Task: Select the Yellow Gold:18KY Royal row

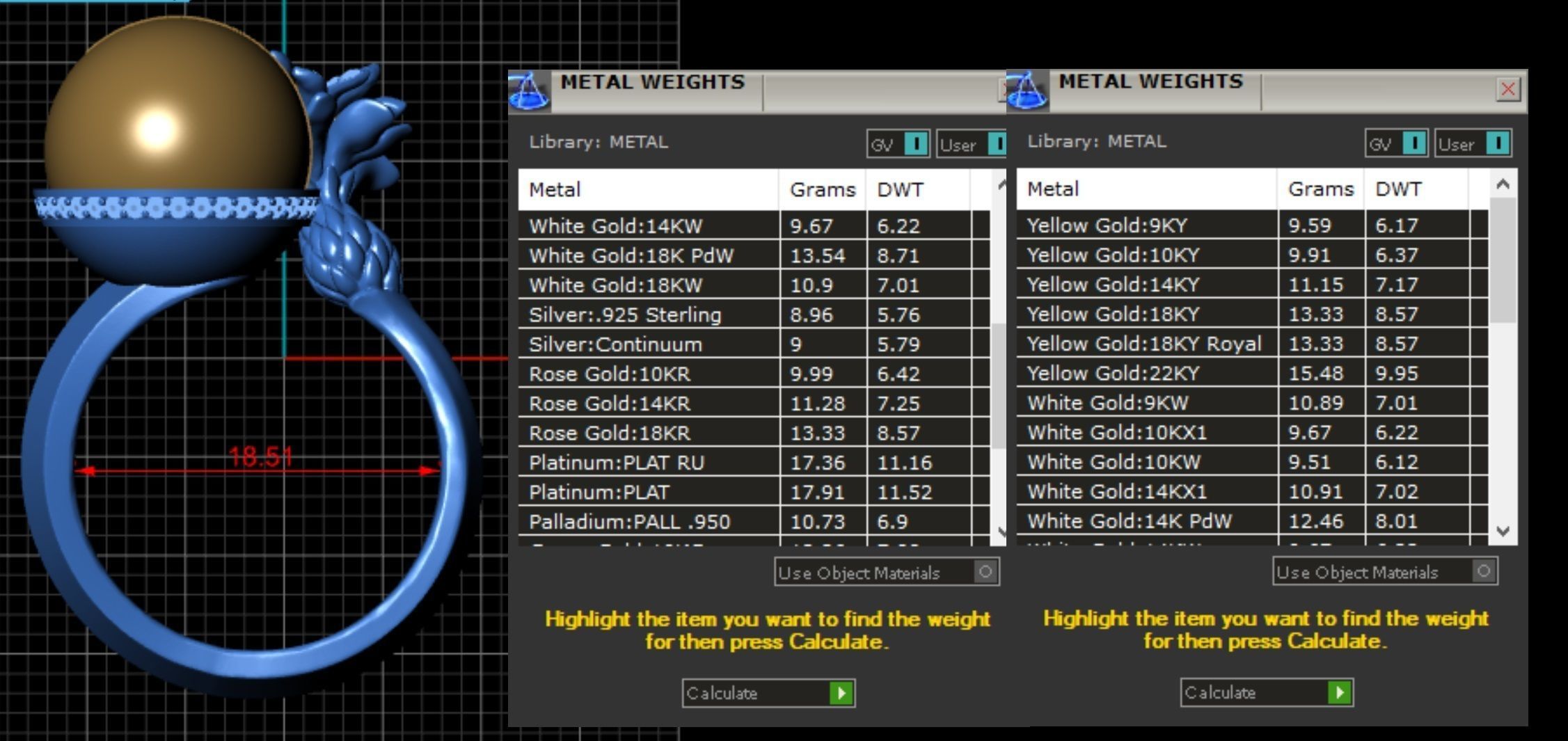Action: tap(1253, 343)
